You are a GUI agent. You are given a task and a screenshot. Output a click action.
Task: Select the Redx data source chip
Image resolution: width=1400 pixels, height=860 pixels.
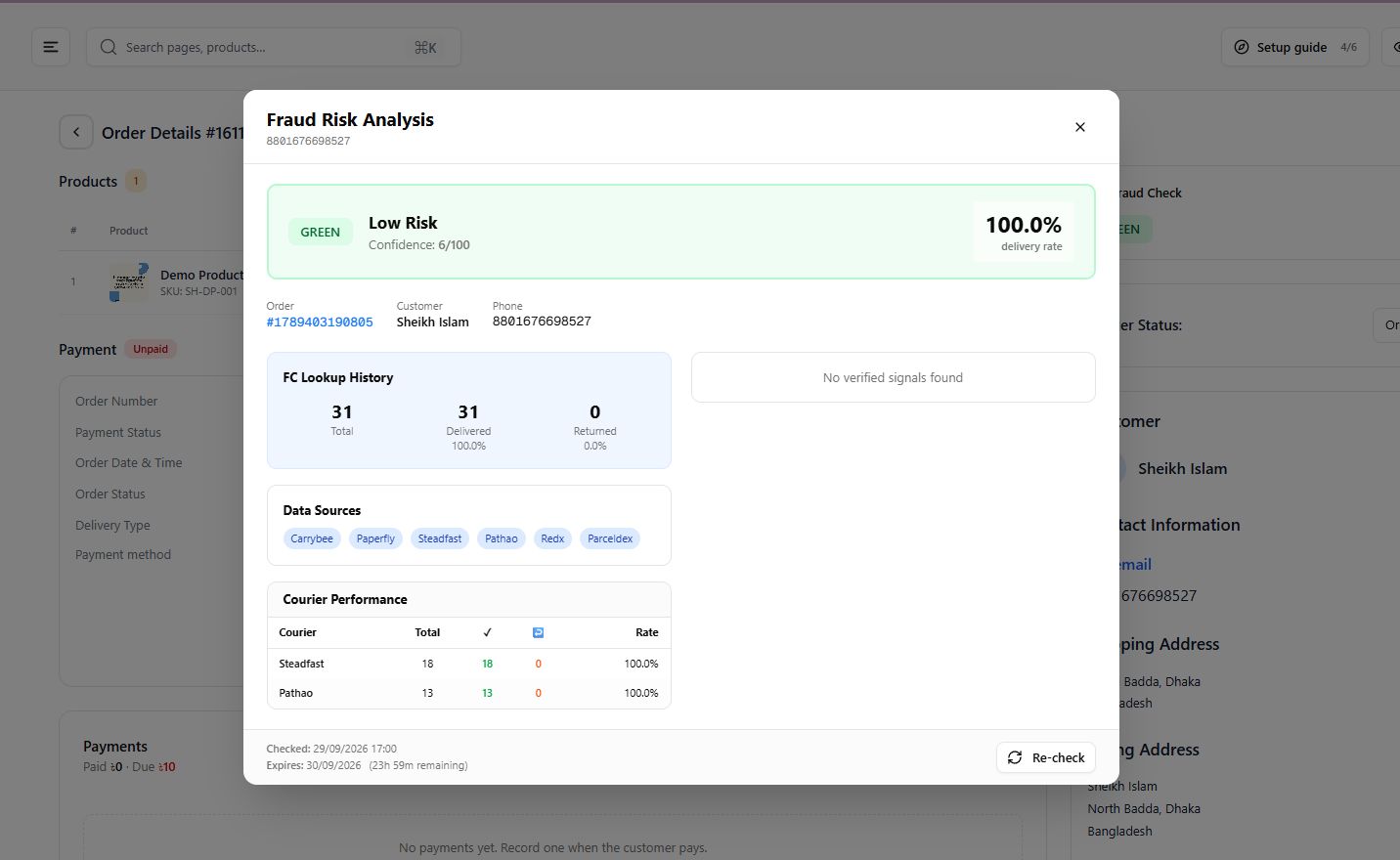tap(552, 538)
